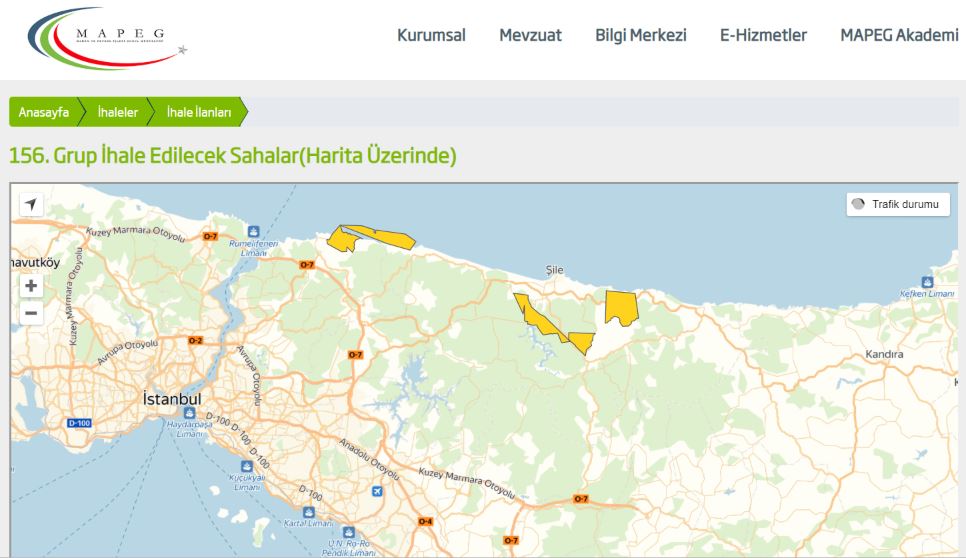The width and height of the screenshot is (966, 558).
Task: Click the Kefken Limanı port icon
Action: tap(927, 283)
